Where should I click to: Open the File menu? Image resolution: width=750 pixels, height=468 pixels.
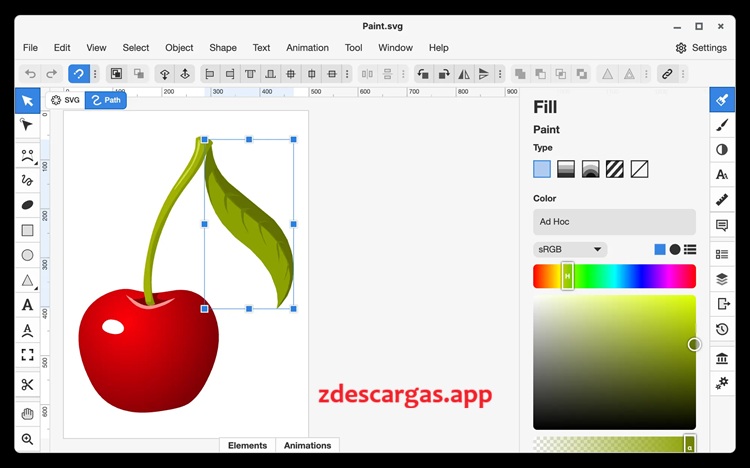[x=30, y=48]
